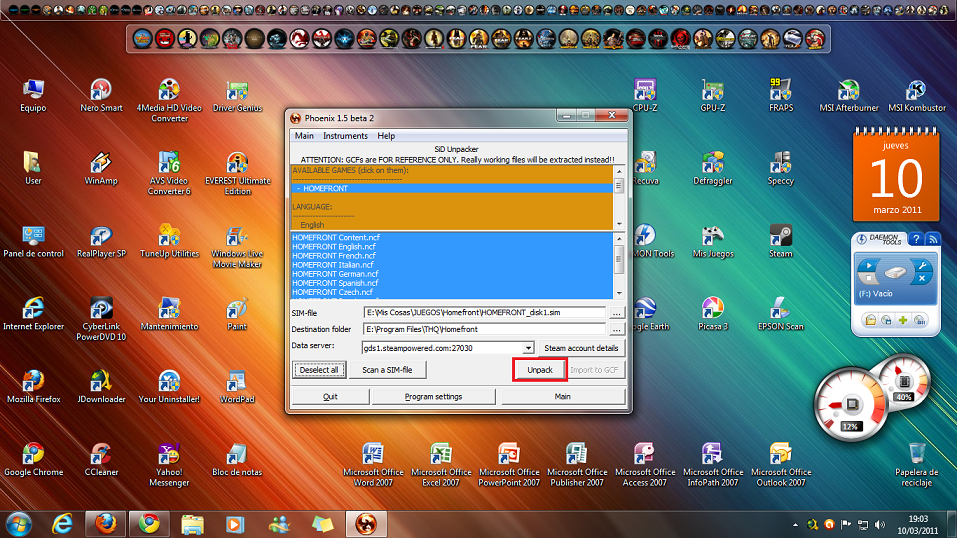Browse for SIM-file with ellipsis button
The image size is (957, 538).
point(616,313)
